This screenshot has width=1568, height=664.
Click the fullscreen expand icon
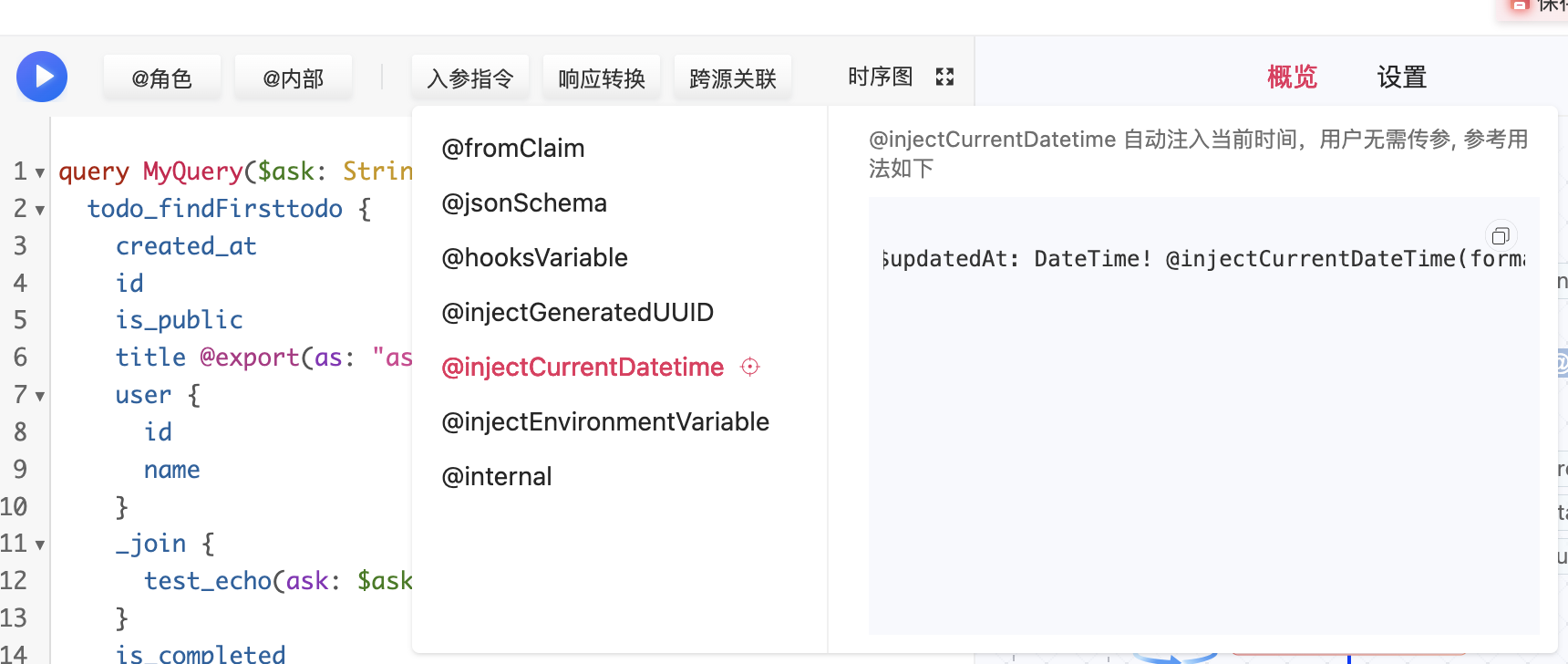click(944, 78)
